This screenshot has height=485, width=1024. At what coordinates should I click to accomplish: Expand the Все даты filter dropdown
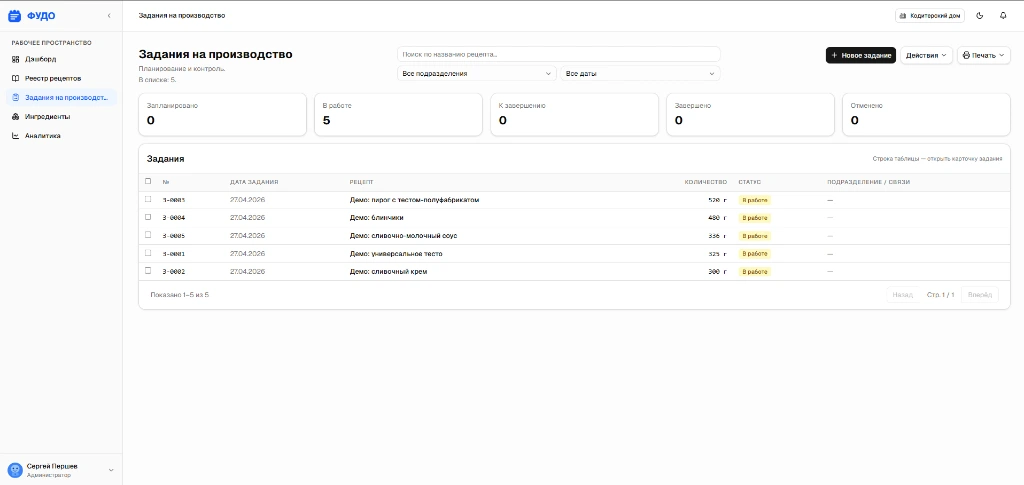point(640,73)
